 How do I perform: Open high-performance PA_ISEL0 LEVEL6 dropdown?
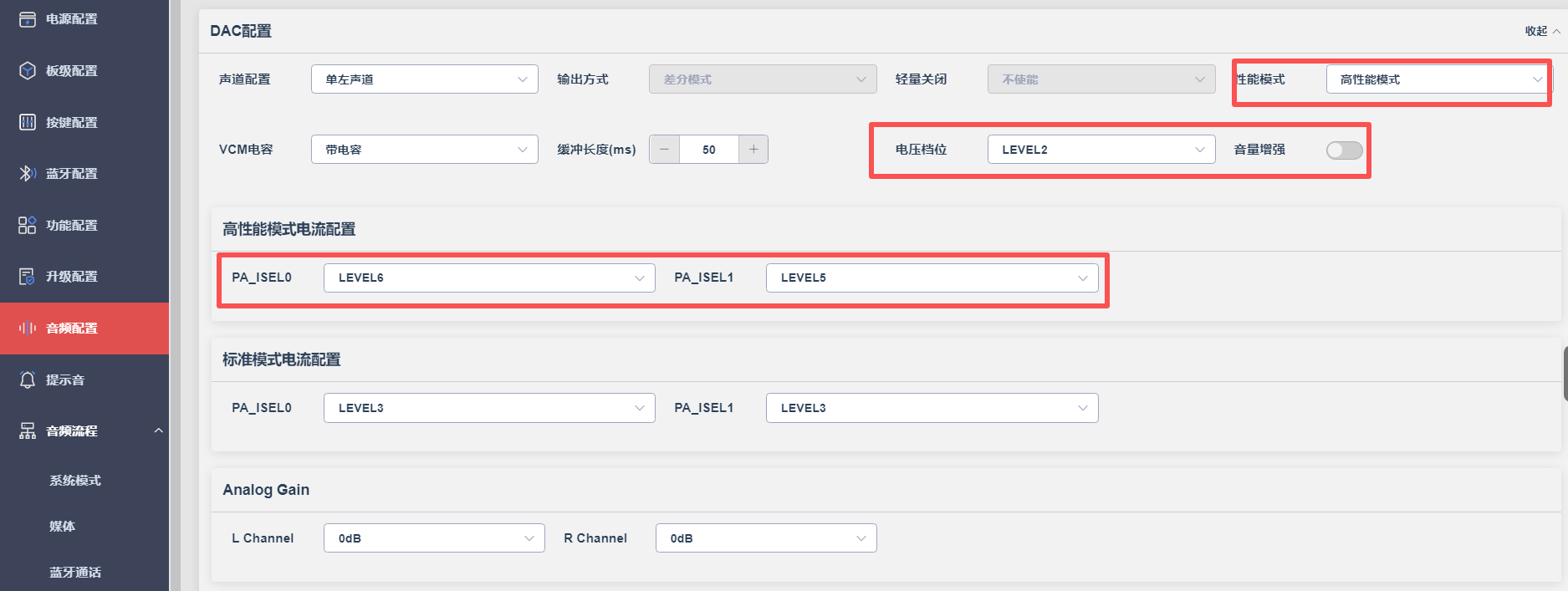tap(489, 278)
